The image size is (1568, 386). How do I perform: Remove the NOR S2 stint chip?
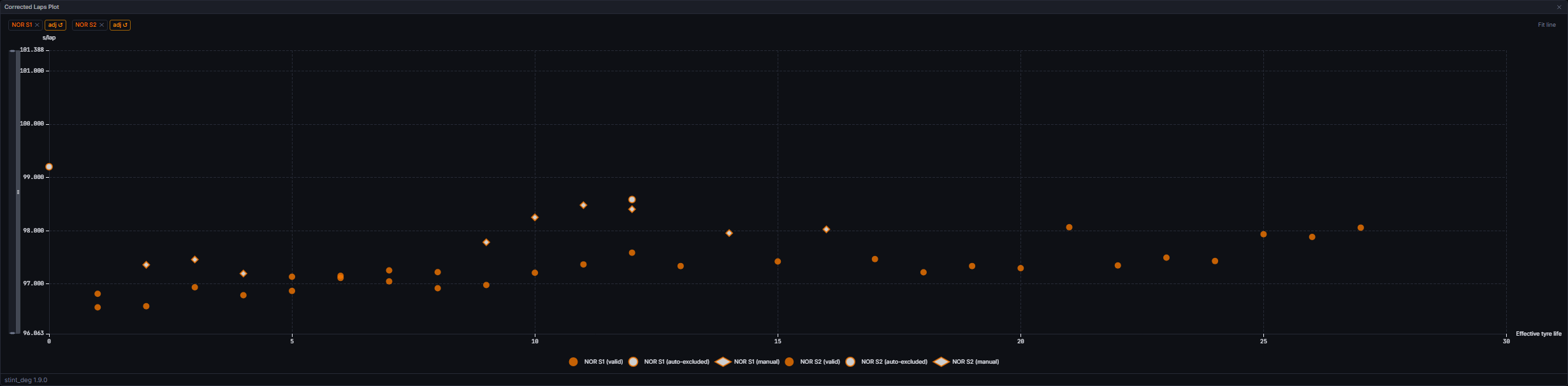click(x=101, y=25)
